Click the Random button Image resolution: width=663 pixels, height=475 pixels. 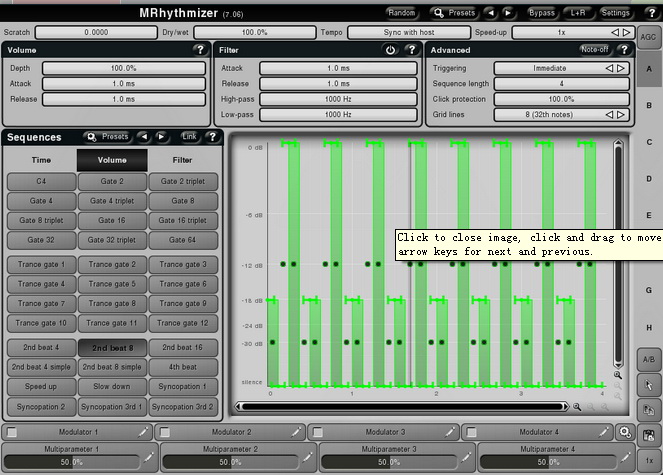click(x=402, y=13)
